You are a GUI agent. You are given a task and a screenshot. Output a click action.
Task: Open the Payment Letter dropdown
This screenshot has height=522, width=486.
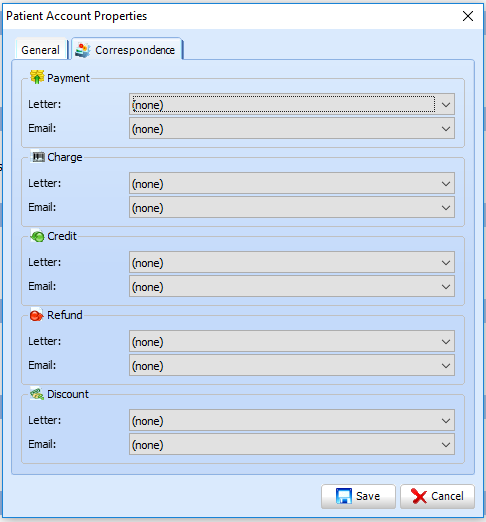292,105
